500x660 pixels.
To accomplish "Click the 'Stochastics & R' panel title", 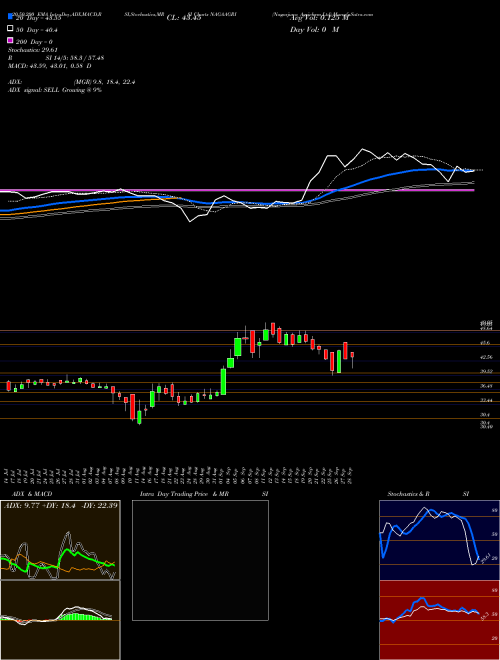I will tap(408, 494).
